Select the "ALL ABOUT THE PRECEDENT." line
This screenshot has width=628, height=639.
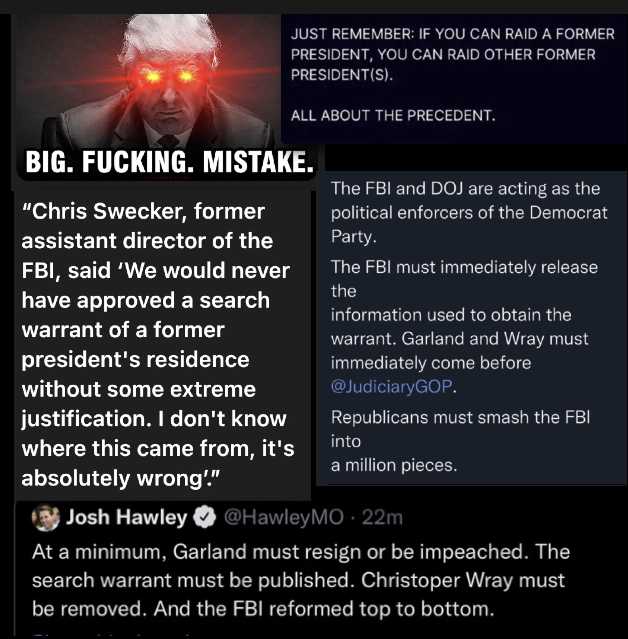[393, 115]
